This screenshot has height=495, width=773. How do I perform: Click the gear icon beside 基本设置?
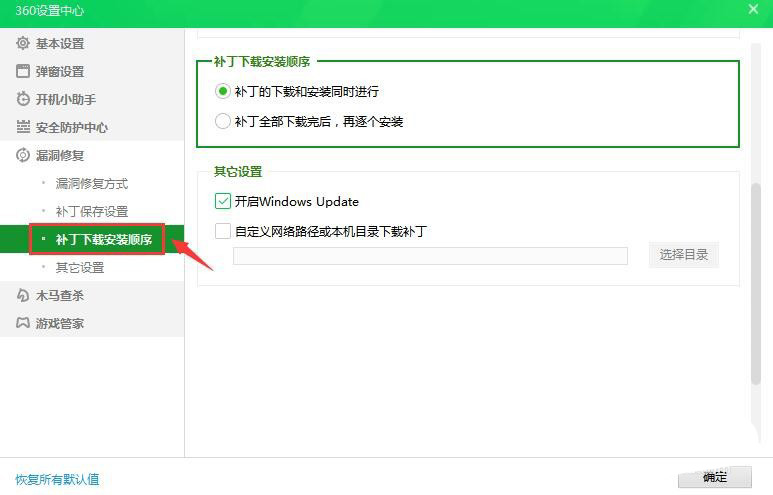tap(23, 43)
